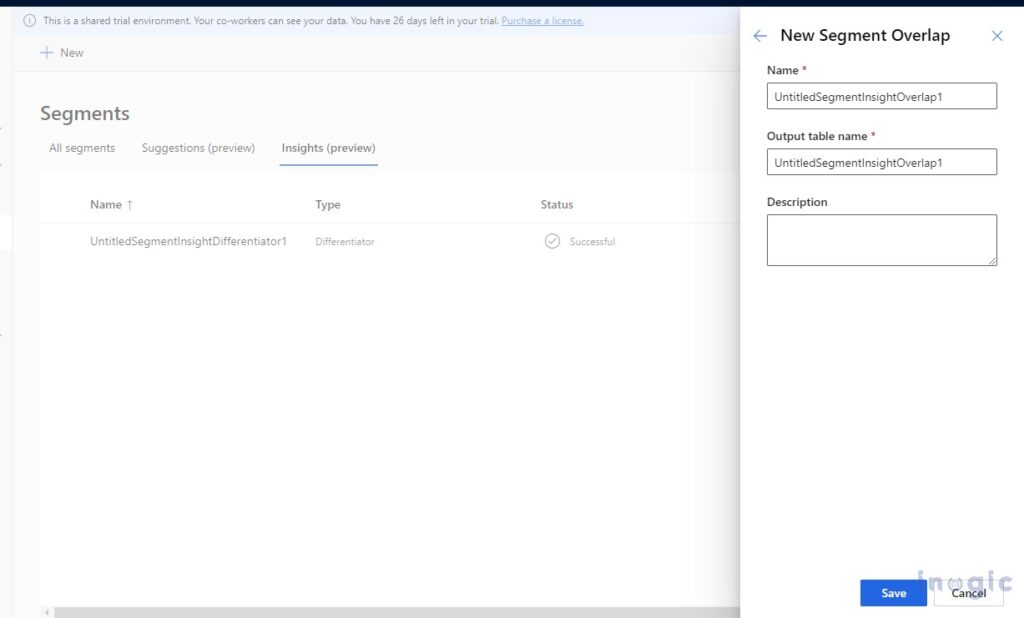Select the Insights (preview) tab
Screen dimensions: 1024x618
pos(328,147)
